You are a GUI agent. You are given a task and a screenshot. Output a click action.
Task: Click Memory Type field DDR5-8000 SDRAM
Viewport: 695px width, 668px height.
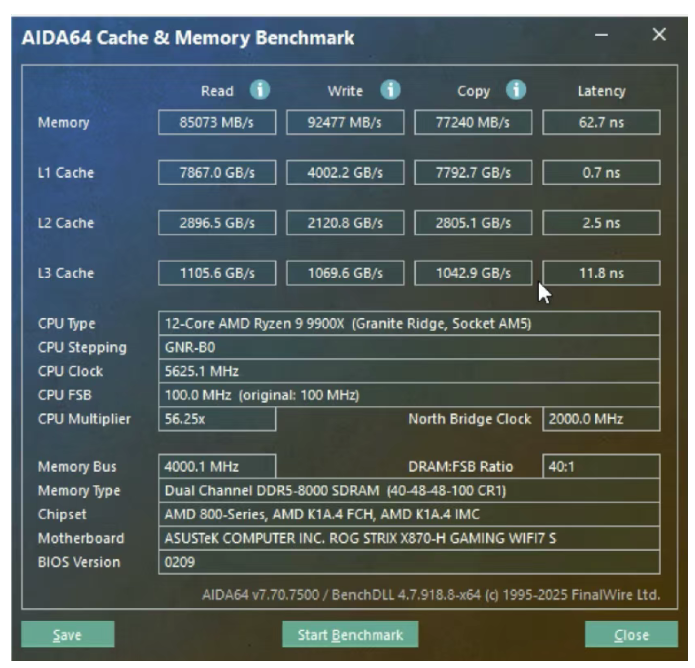pyautogui.click(x=409, y=490)
